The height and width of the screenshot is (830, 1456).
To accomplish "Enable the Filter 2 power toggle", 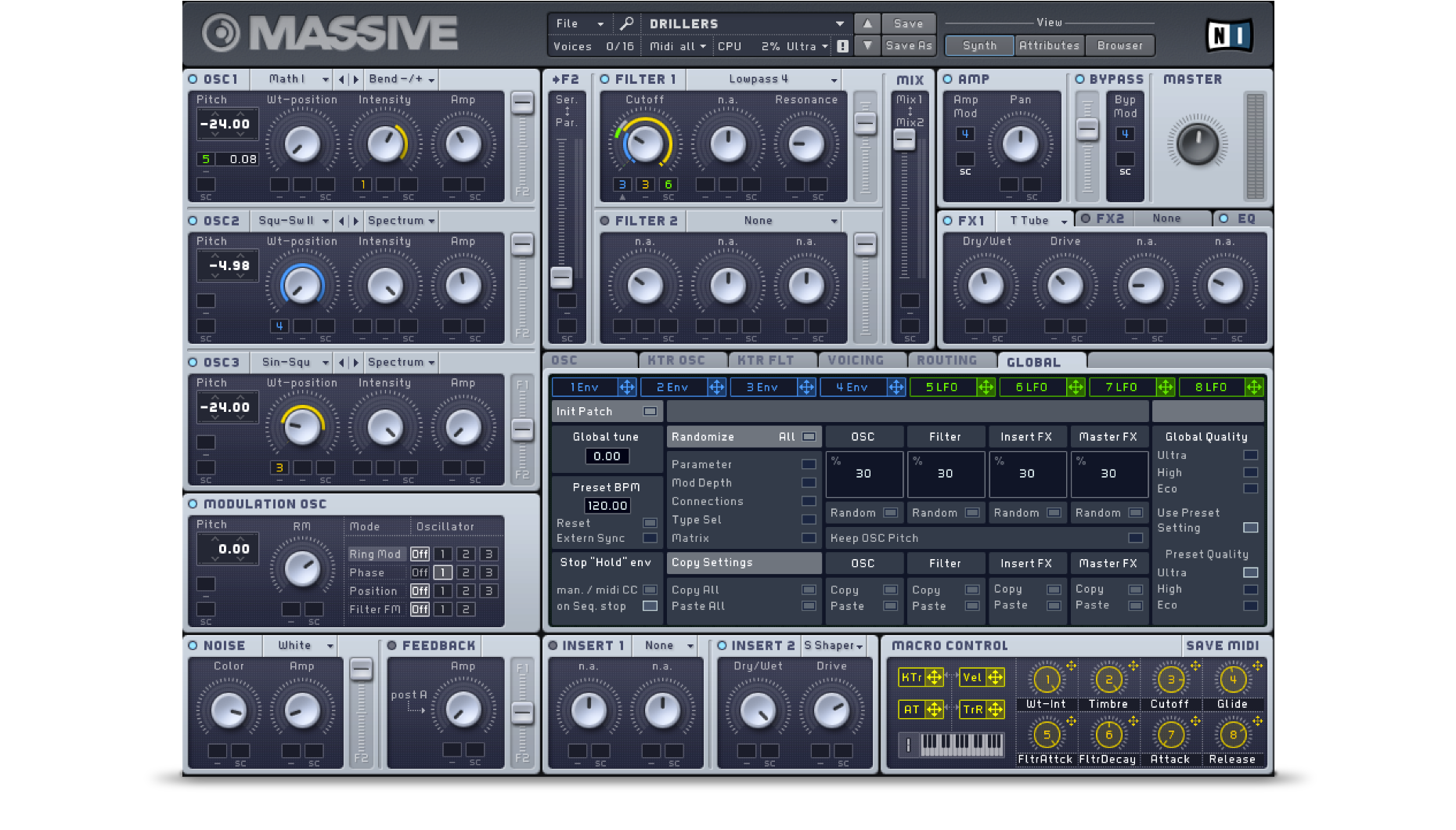I will (605, 221).
